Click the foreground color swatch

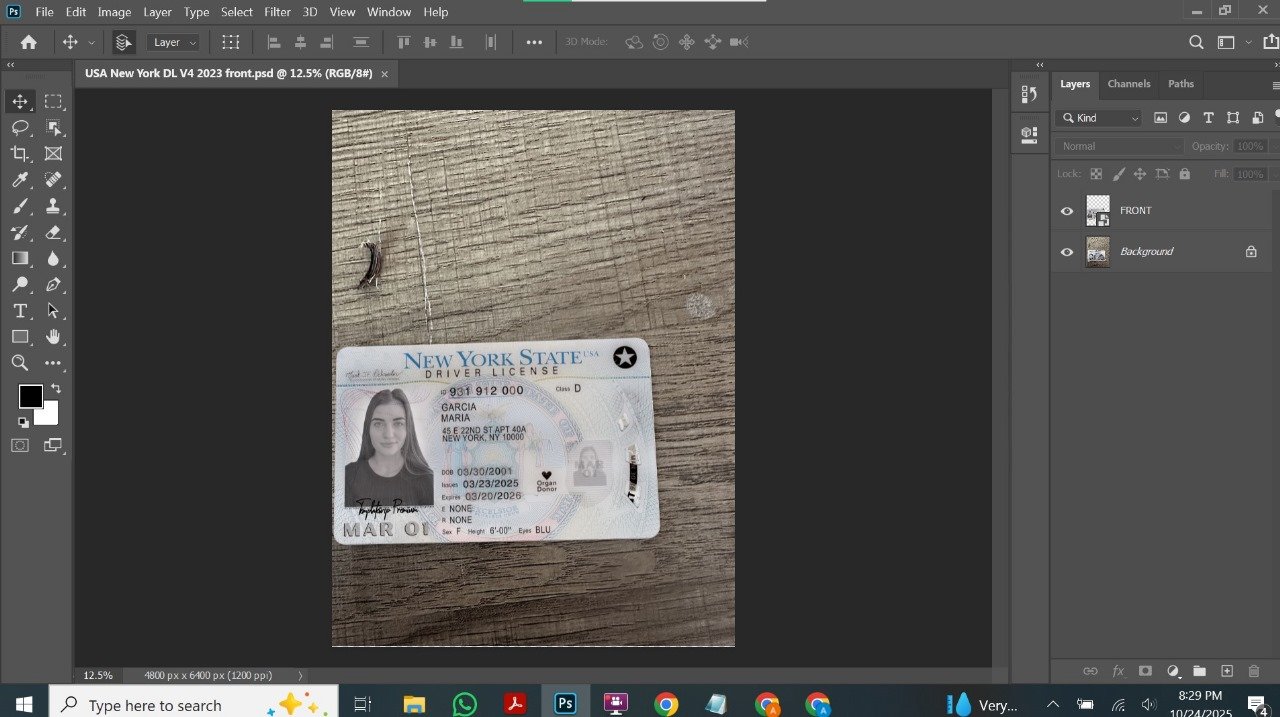(30, 396)
